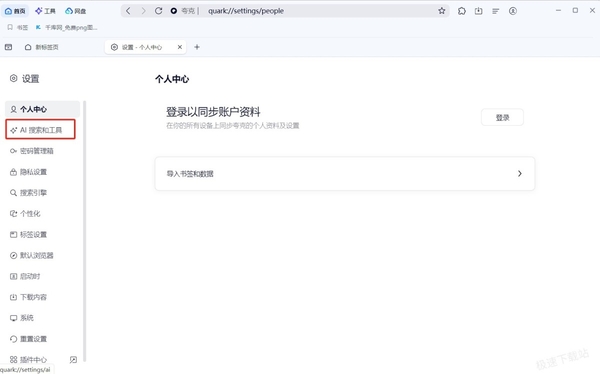Screen dimensions: 600x374
Task: Open the extensions puzzle icon
Action: click(462, 11)
